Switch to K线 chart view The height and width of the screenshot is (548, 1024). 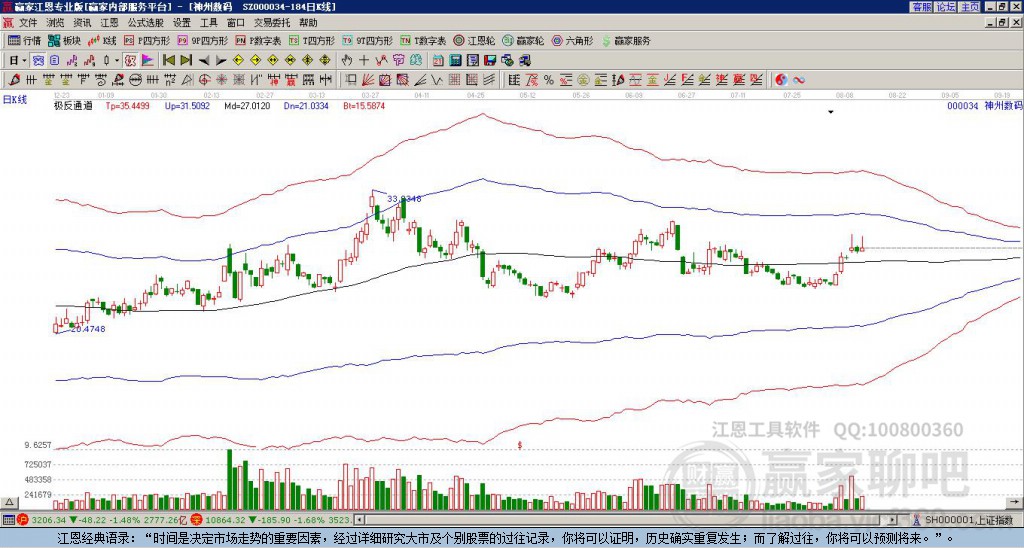tap(102, 40)
